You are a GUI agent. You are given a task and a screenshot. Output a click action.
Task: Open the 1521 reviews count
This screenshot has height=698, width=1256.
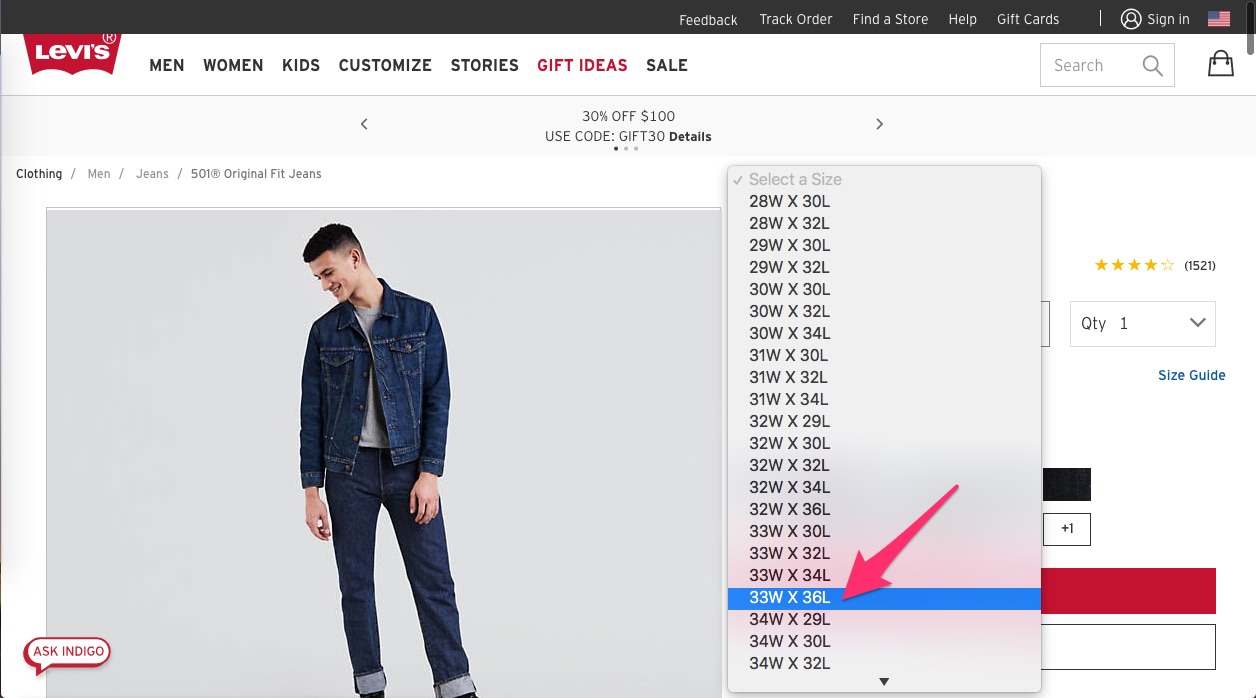1200,266
